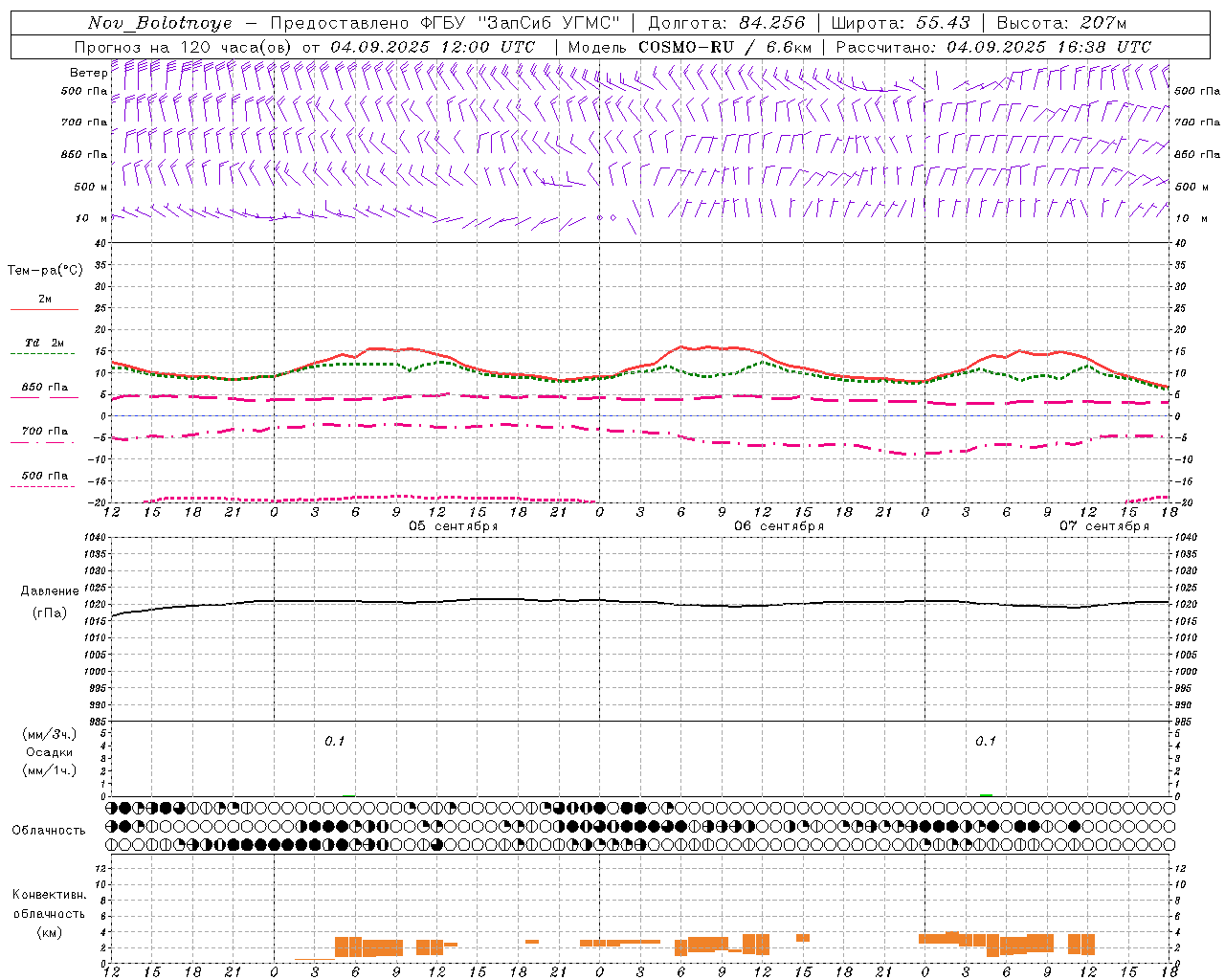Click the 0.1 precipitation value near 05 сентября

click(x=334, y=742)
